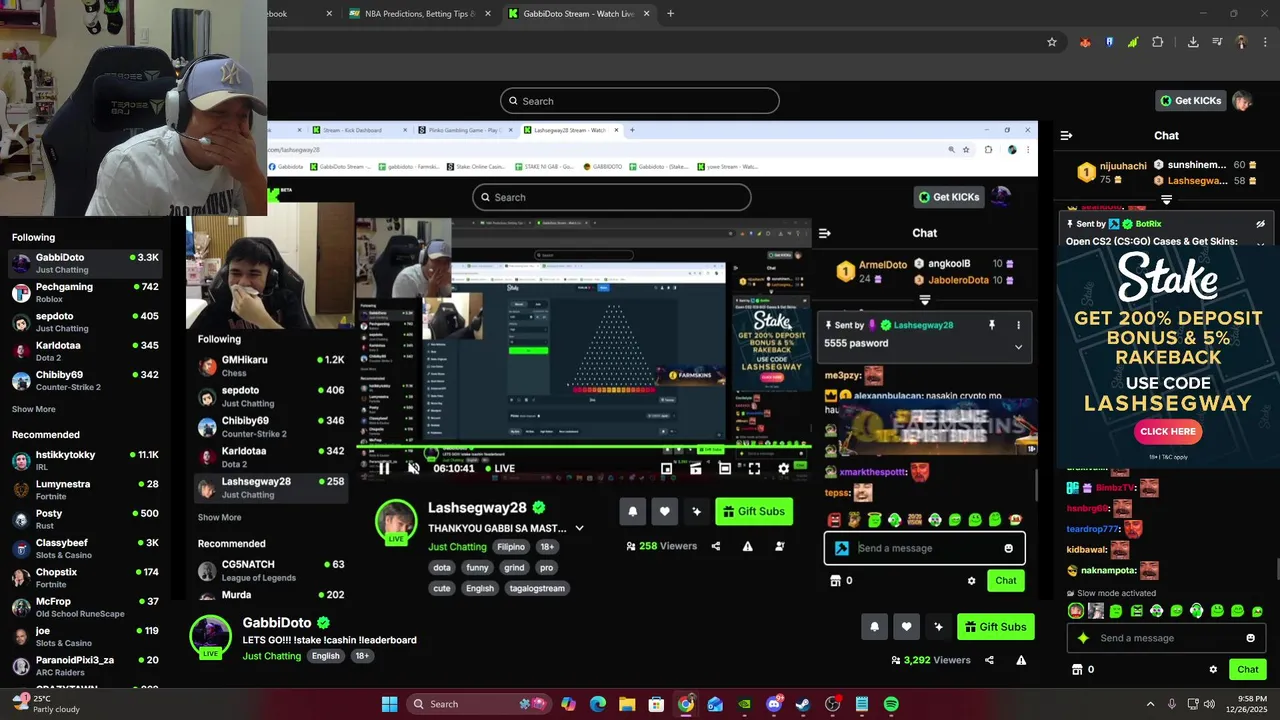Open the weather widget on the taskbar

coord(45,704)
